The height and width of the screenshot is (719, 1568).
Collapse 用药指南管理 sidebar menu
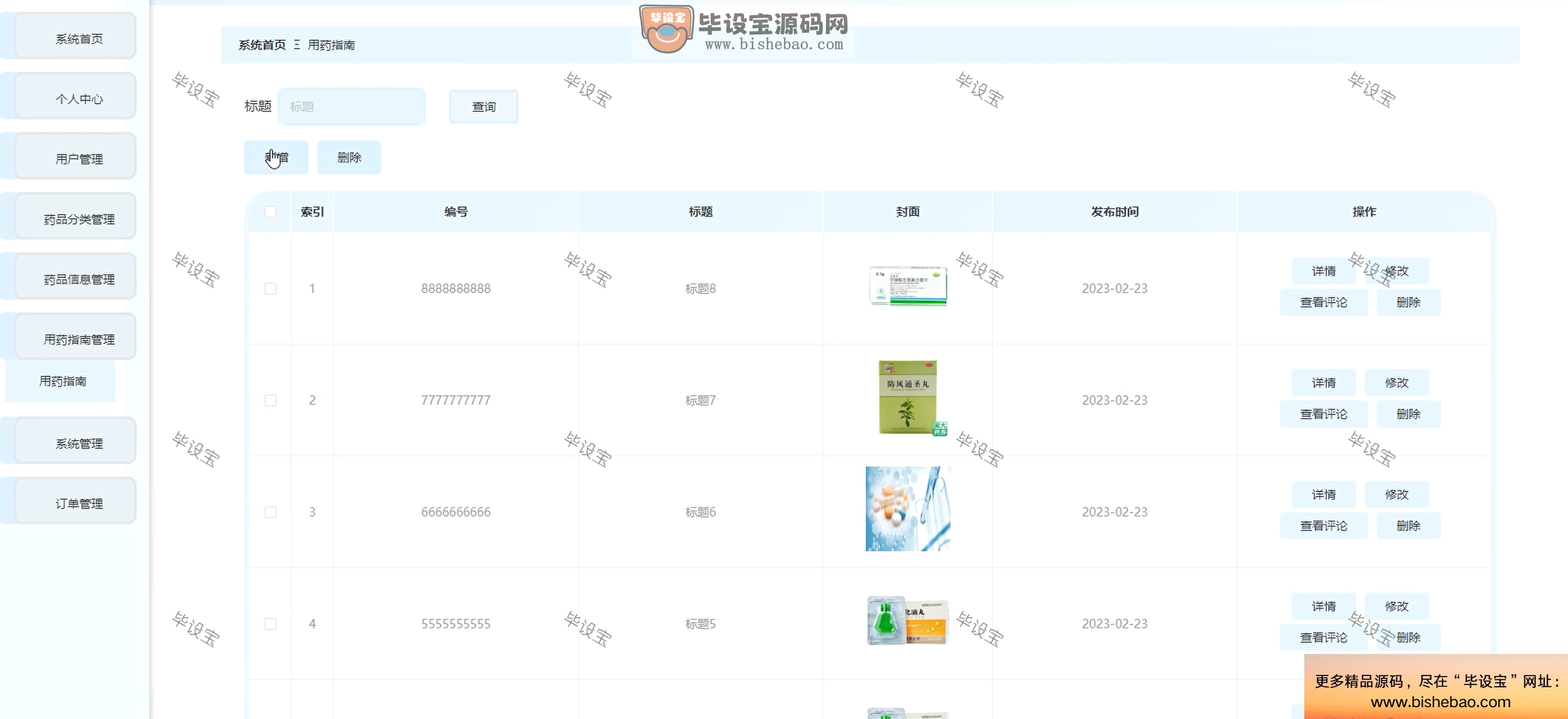point(75,338)
